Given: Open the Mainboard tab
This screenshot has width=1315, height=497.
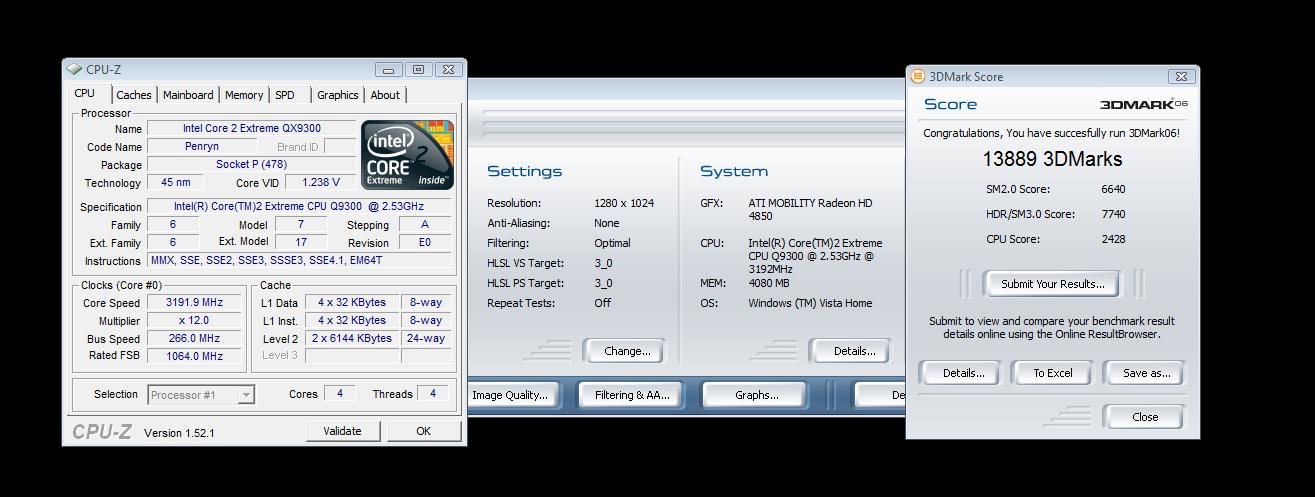Looking at the screenshot, I should [x=188, y=95].
